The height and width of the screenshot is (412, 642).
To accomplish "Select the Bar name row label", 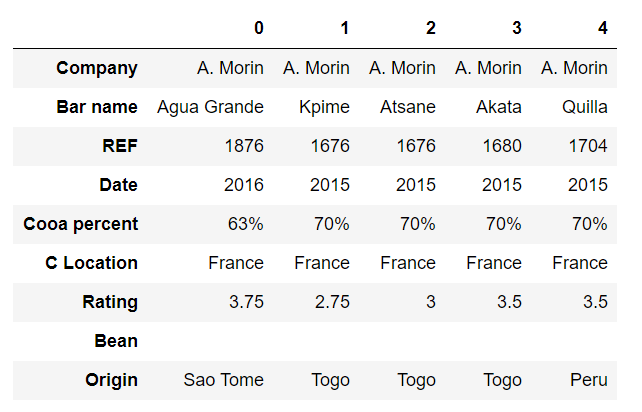I will (96, 107).
